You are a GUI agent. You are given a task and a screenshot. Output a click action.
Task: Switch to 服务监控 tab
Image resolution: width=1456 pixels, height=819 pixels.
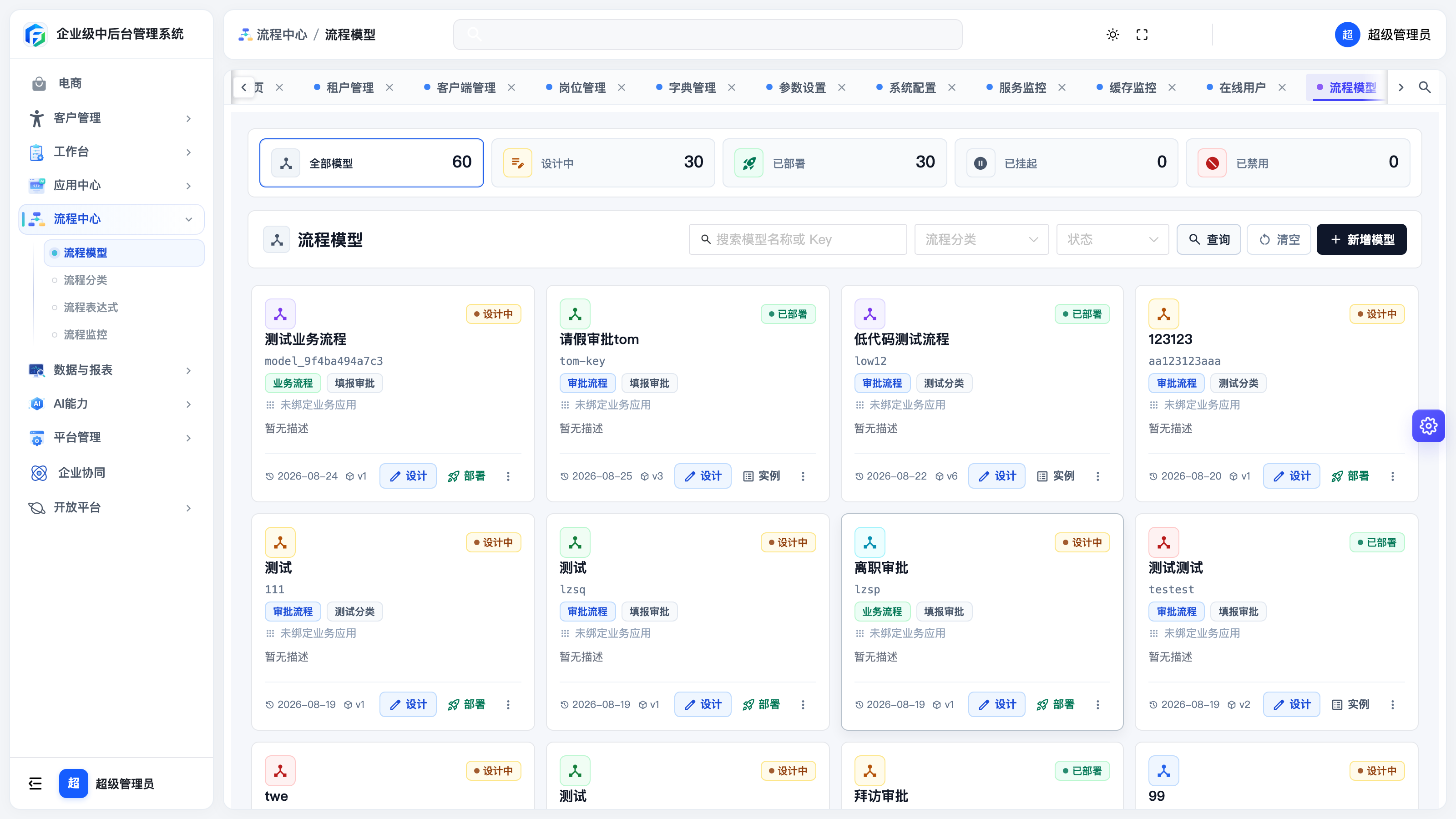(x=1022, y=87)
